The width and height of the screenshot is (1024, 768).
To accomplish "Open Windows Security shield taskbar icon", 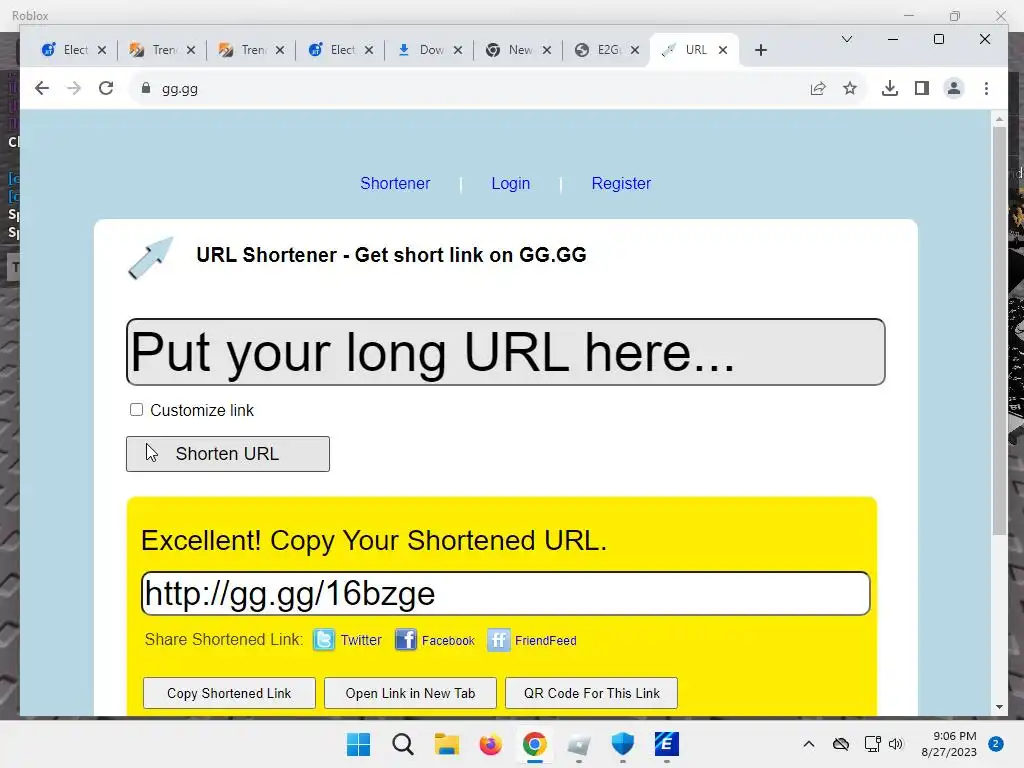I will [622, 744].
